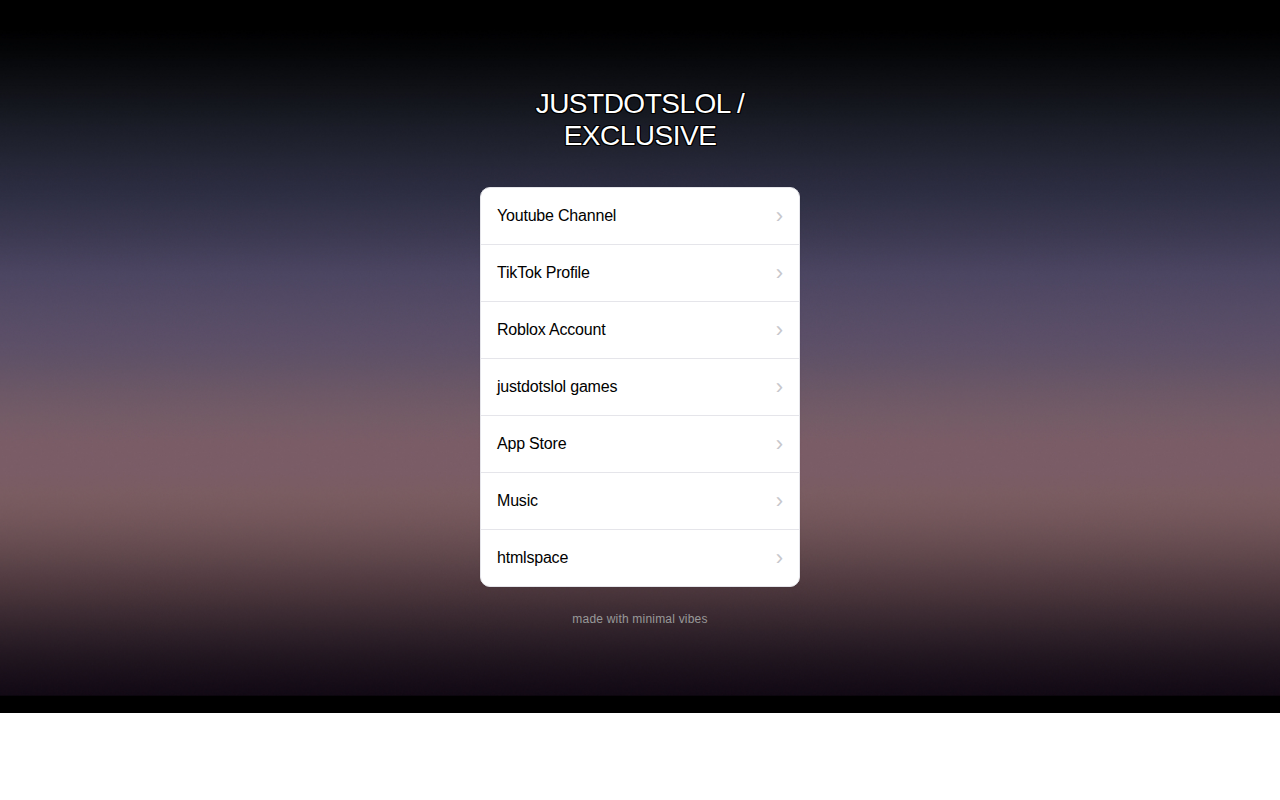Image resolution: width=1280 pixels, height=800 pixels.
Task: Click the chevron on Youtube Channel row
Action: [x=779, y=217]
